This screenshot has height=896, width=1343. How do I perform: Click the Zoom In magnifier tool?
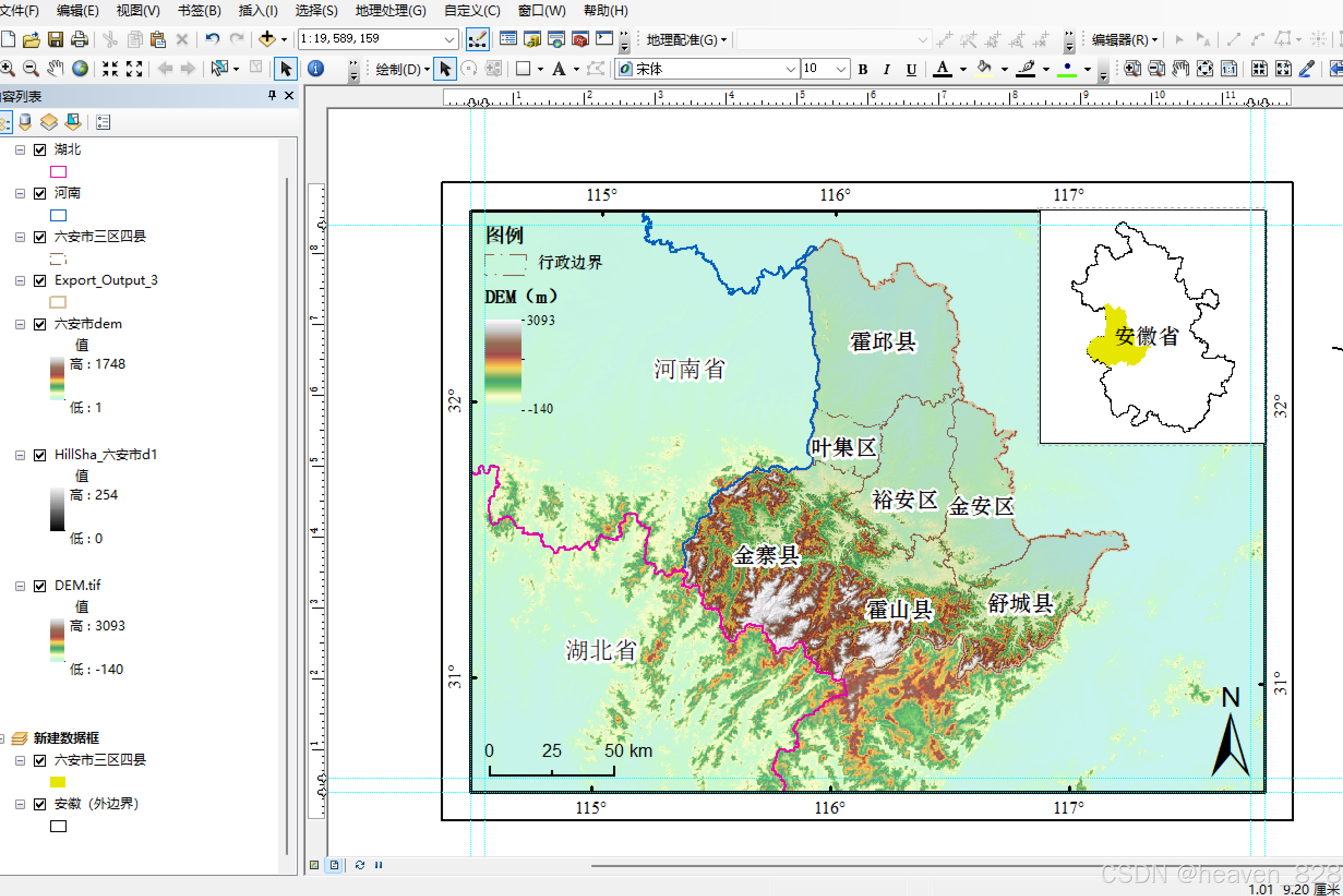8,69
